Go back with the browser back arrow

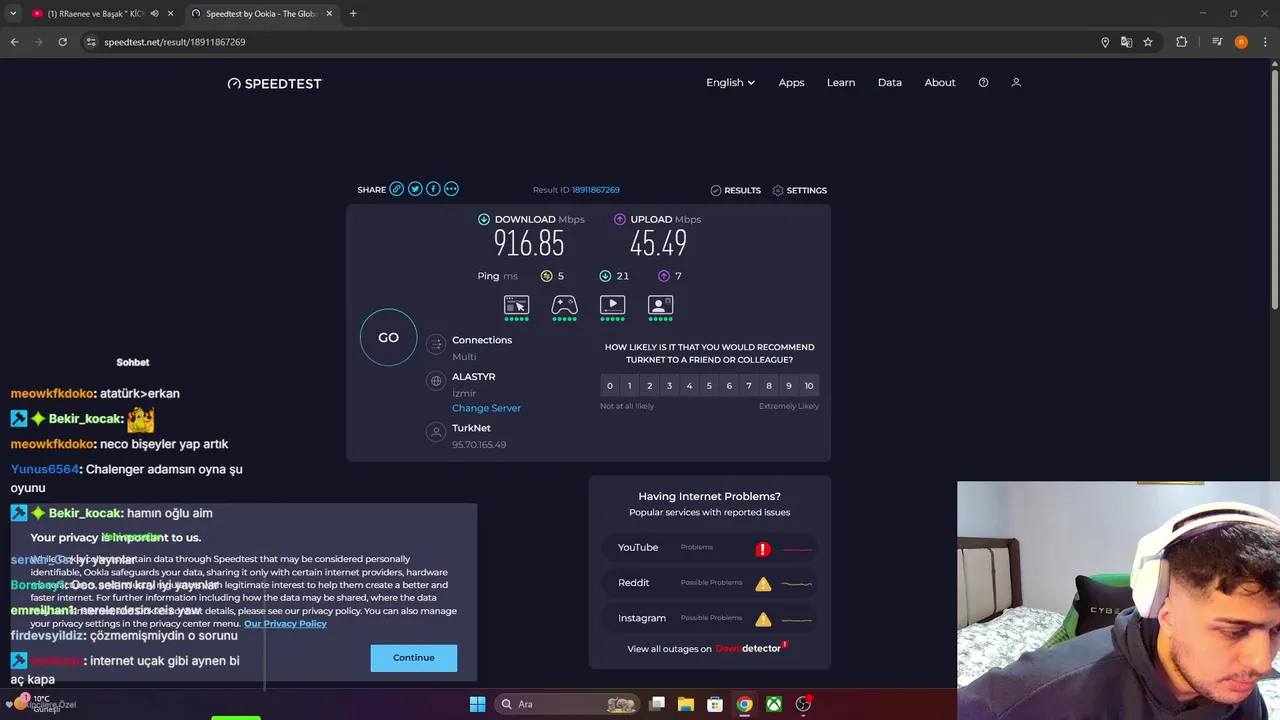coord(14,42)
